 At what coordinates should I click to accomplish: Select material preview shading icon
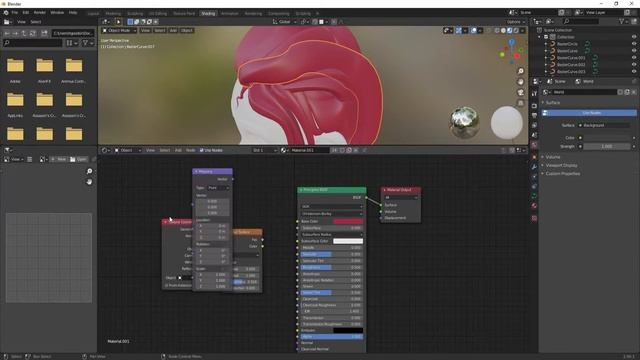click(x=510, y=31)
